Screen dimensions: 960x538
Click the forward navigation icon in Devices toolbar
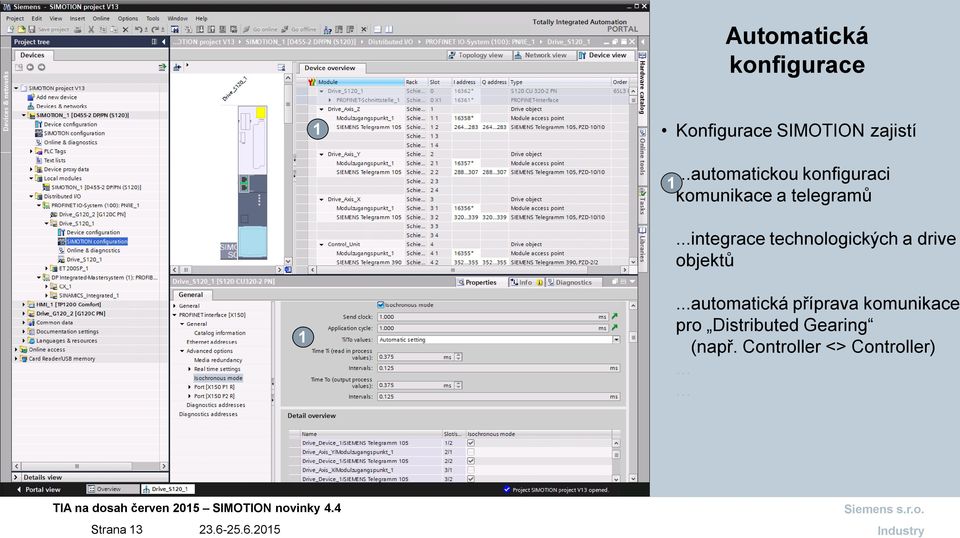point(41,67)
